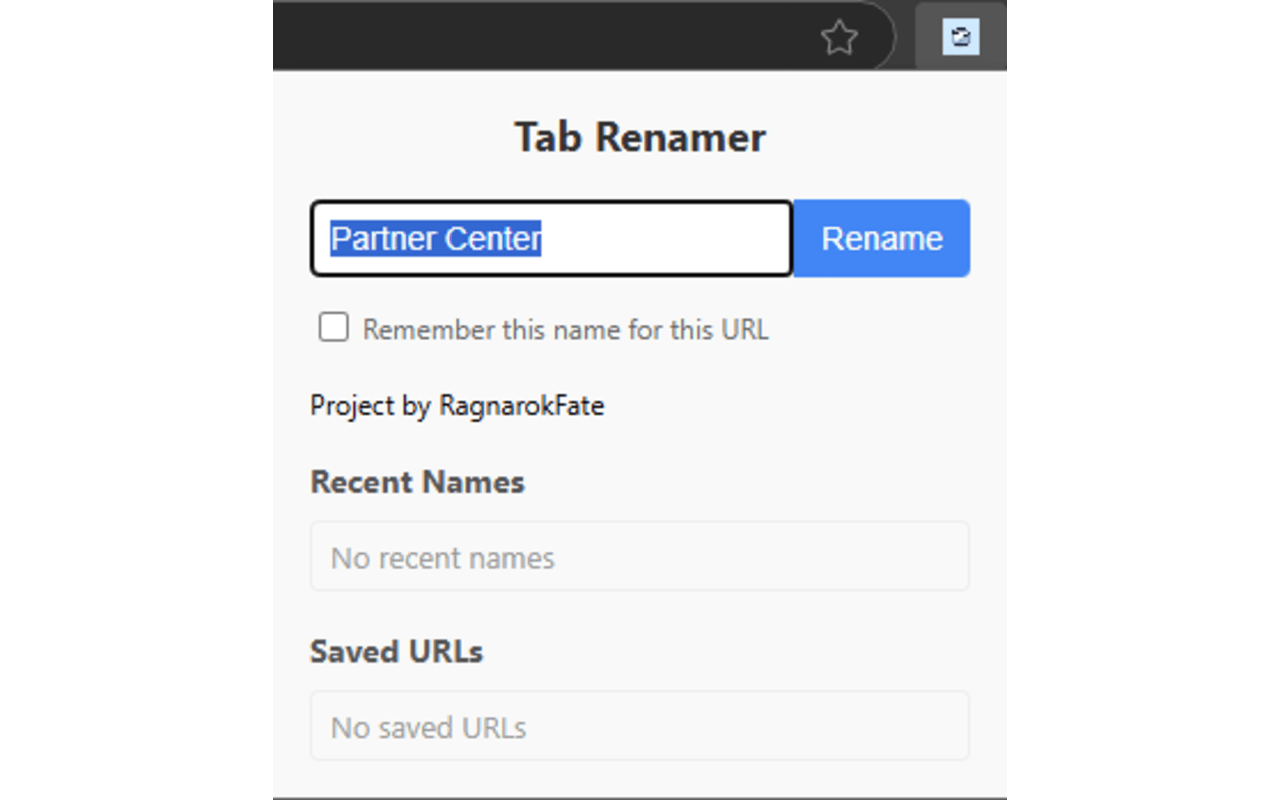
Task: Select the 'No recent names' list box
Action: point(640,556)
